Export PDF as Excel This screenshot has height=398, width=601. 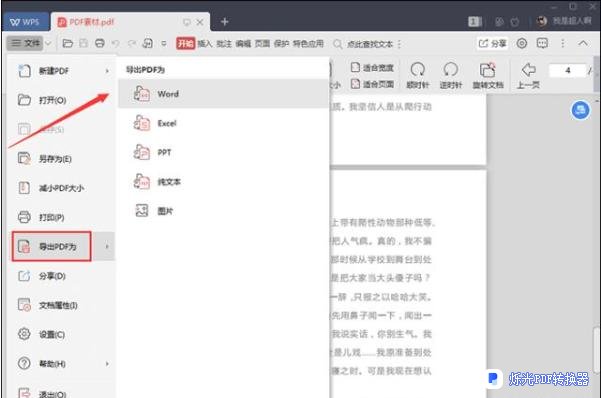click(x=223, y=123)
